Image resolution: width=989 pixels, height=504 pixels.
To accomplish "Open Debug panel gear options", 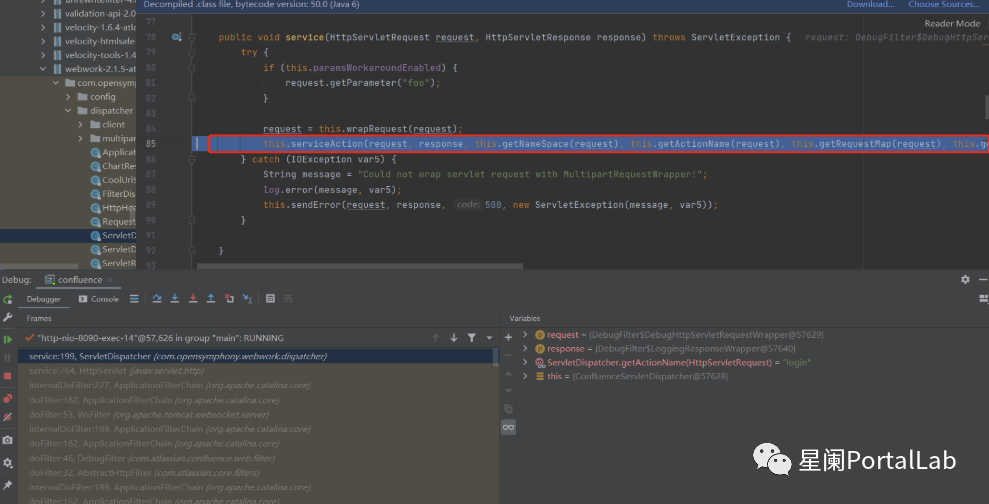I will click(x=965, y=279).
